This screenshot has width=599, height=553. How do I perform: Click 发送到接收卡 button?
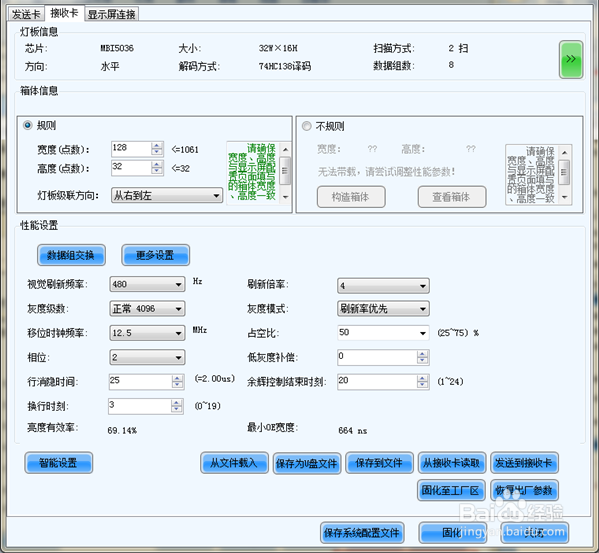525,463
